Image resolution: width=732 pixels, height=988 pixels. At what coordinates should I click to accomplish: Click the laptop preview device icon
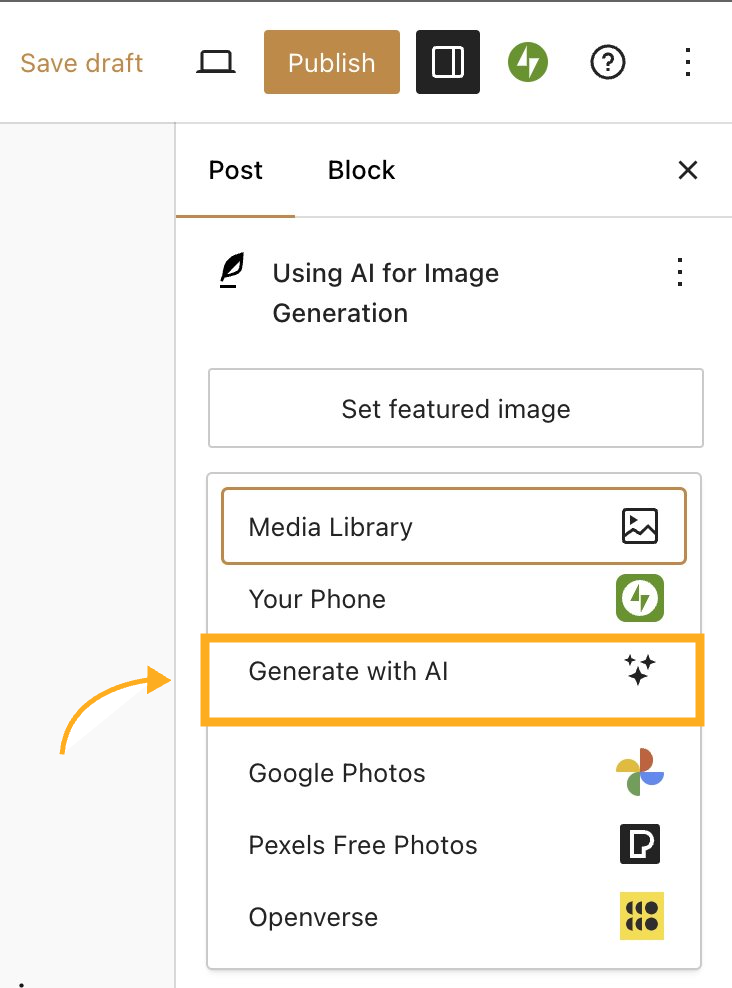click(215, 63)
